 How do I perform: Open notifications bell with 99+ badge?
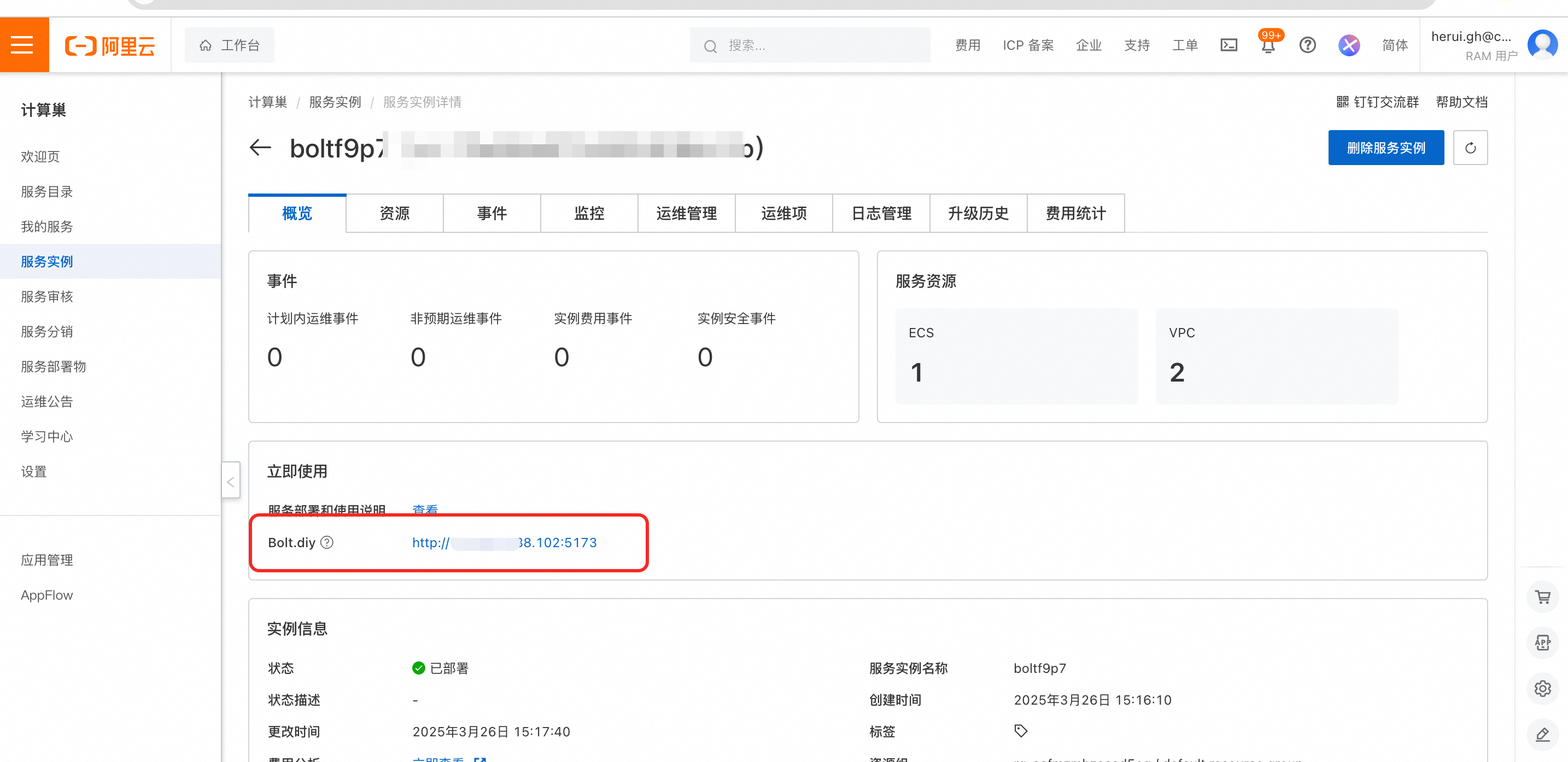click(x=1268, y=46)
